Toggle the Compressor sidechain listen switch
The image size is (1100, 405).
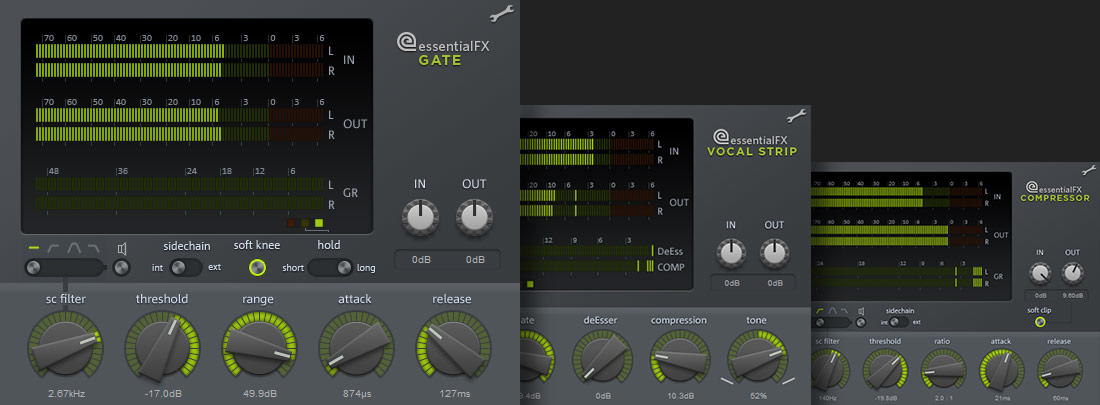861,322
